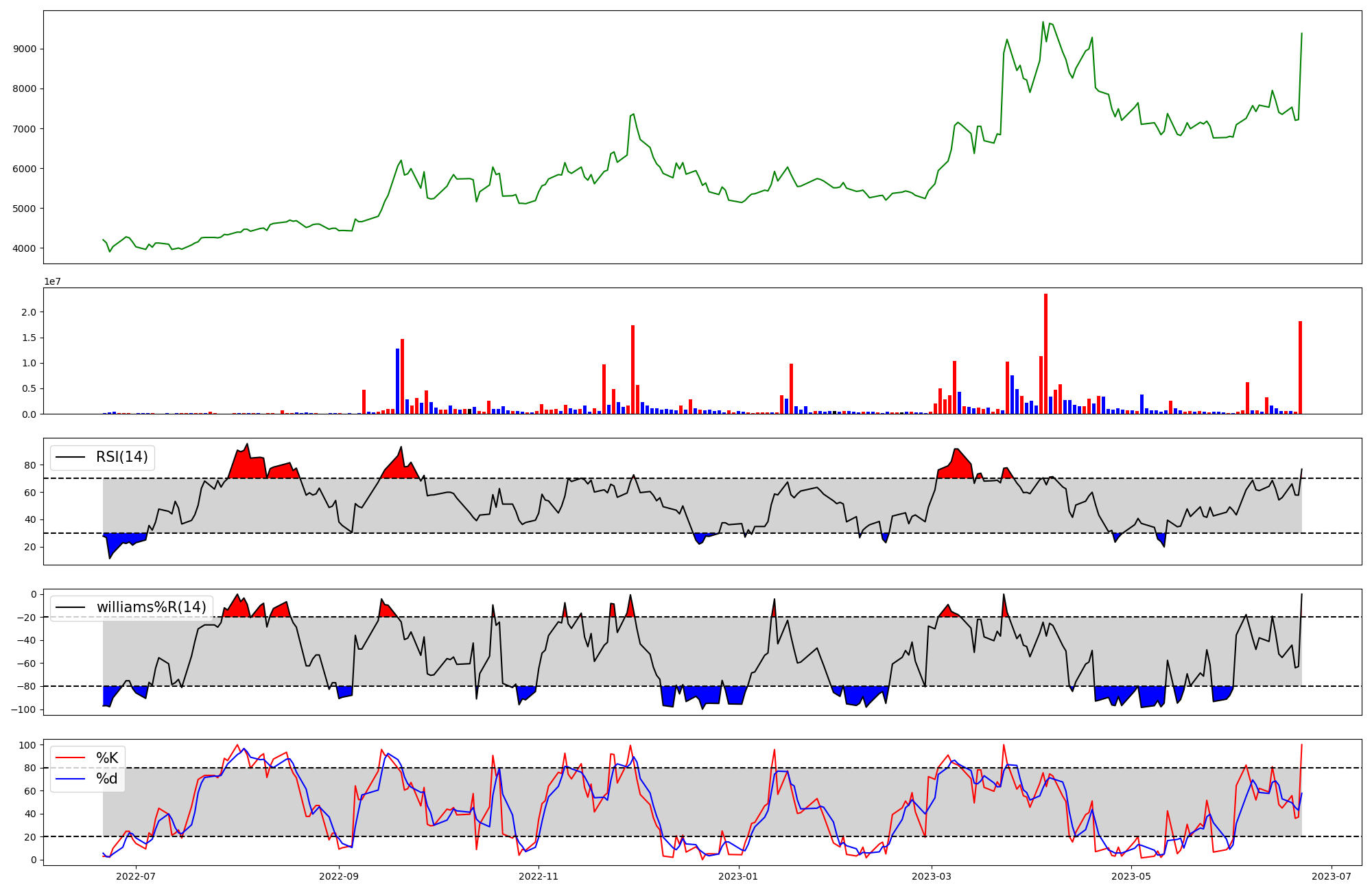
Task: Click the tallest red volume bar
Action: 1045,353
